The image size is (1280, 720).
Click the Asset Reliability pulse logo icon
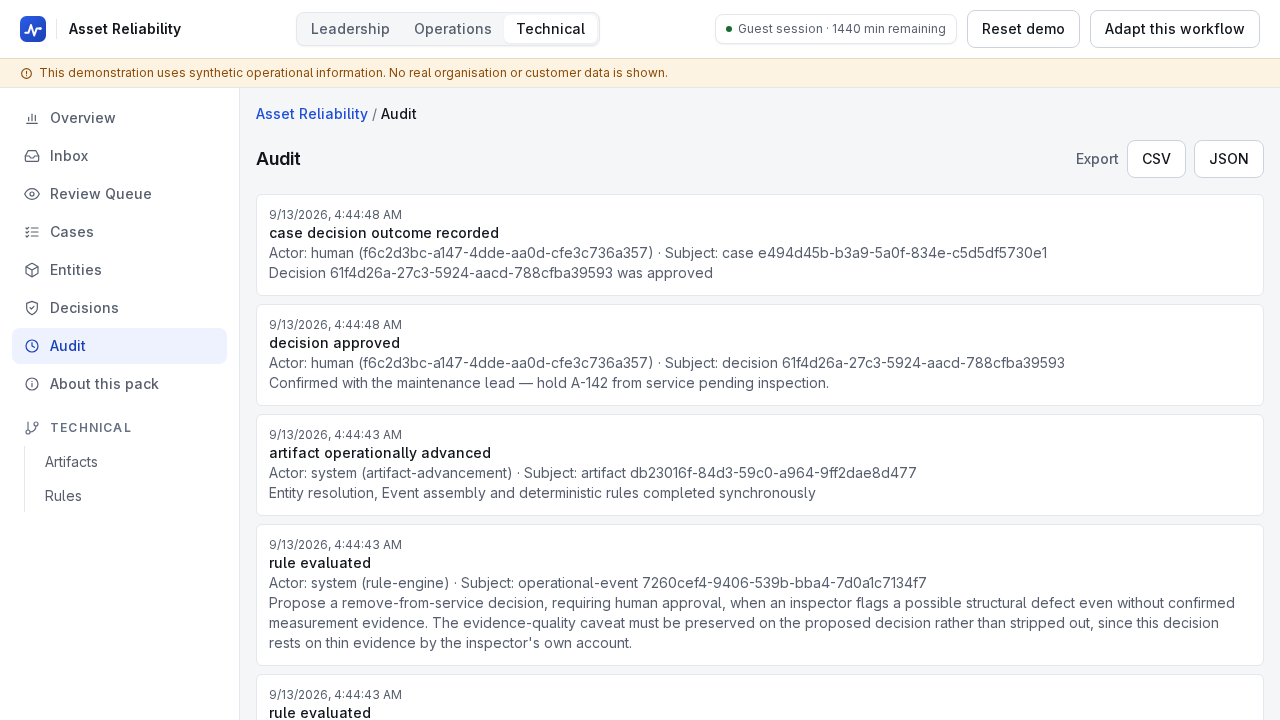point(33,29)
